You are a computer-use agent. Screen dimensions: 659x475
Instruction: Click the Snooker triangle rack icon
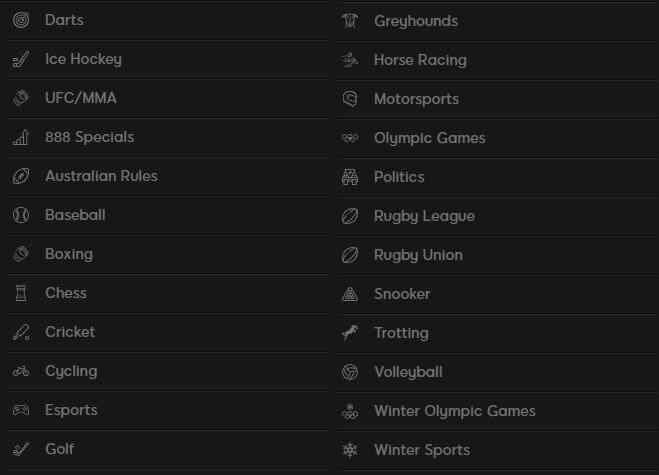[x=350, y=294]
